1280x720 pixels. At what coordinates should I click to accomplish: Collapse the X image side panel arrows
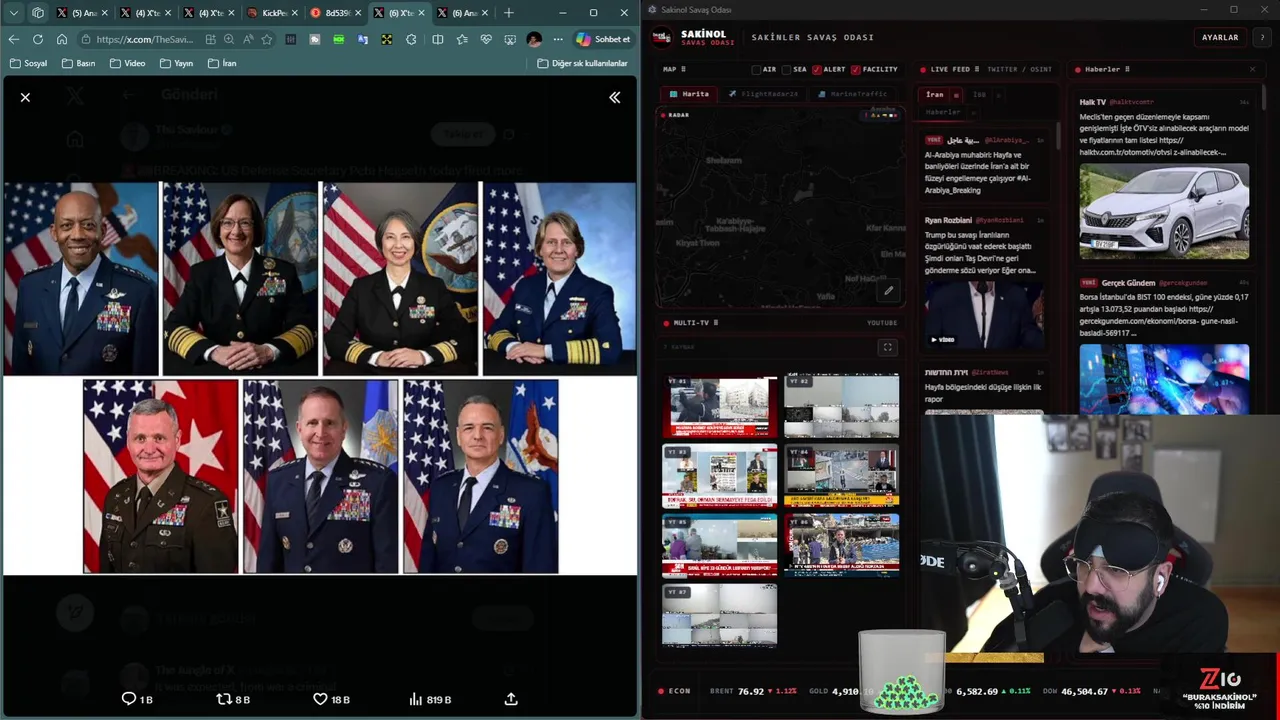coord(615,97)
